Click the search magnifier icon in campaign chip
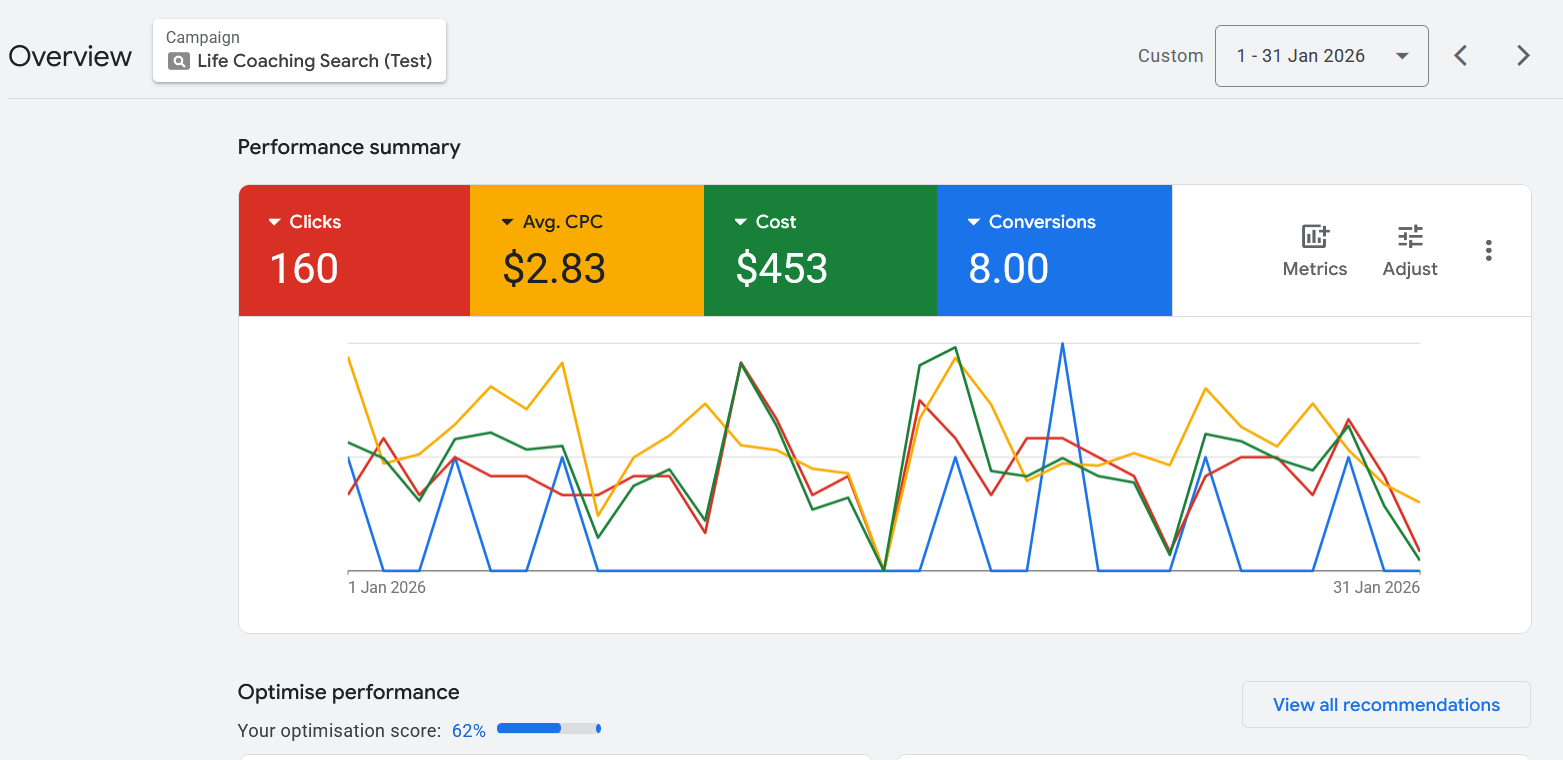The image size is (1563, 760). click(x=178, y=61)
